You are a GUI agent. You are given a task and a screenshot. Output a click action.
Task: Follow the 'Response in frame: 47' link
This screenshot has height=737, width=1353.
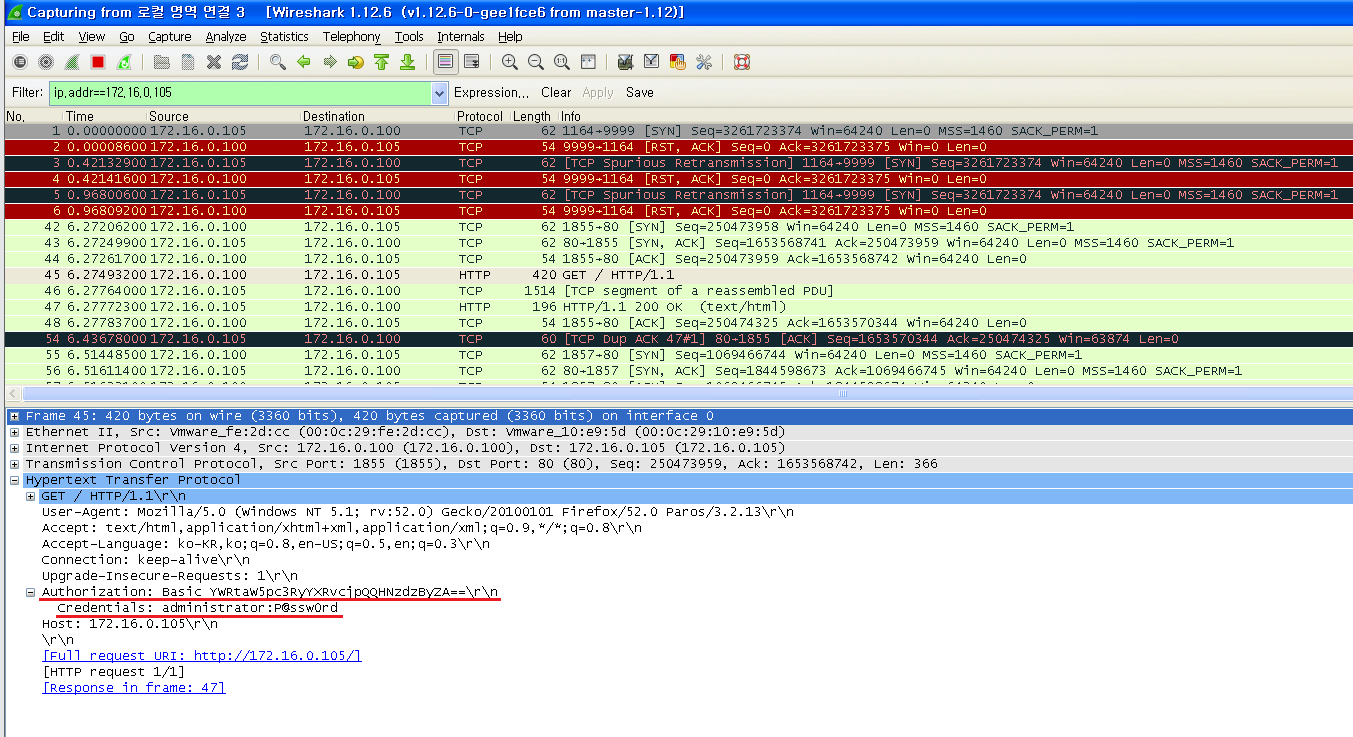click(133, 688)
